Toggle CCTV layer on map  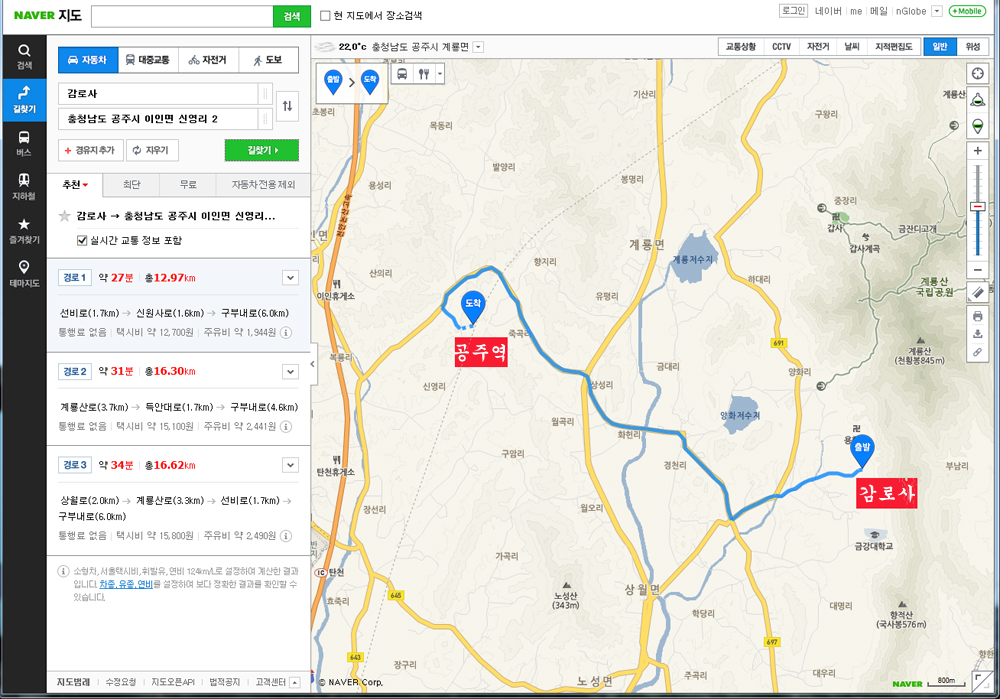[x=781, y=47]
